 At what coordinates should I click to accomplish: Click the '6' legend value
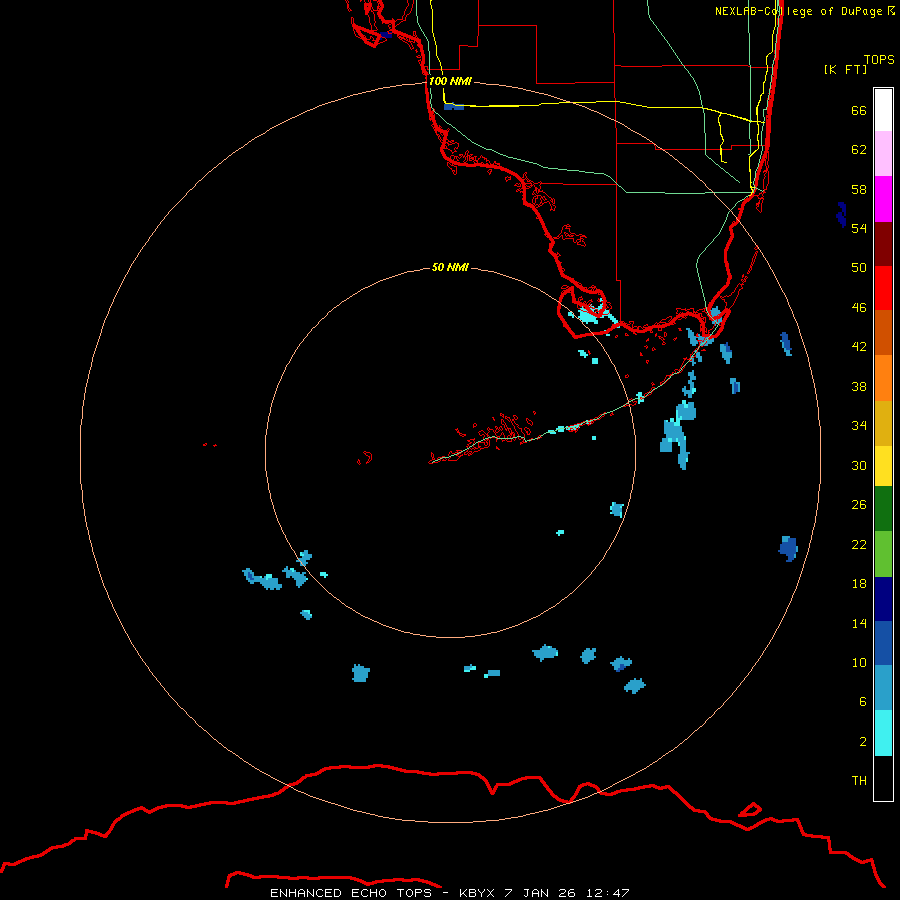863,701
